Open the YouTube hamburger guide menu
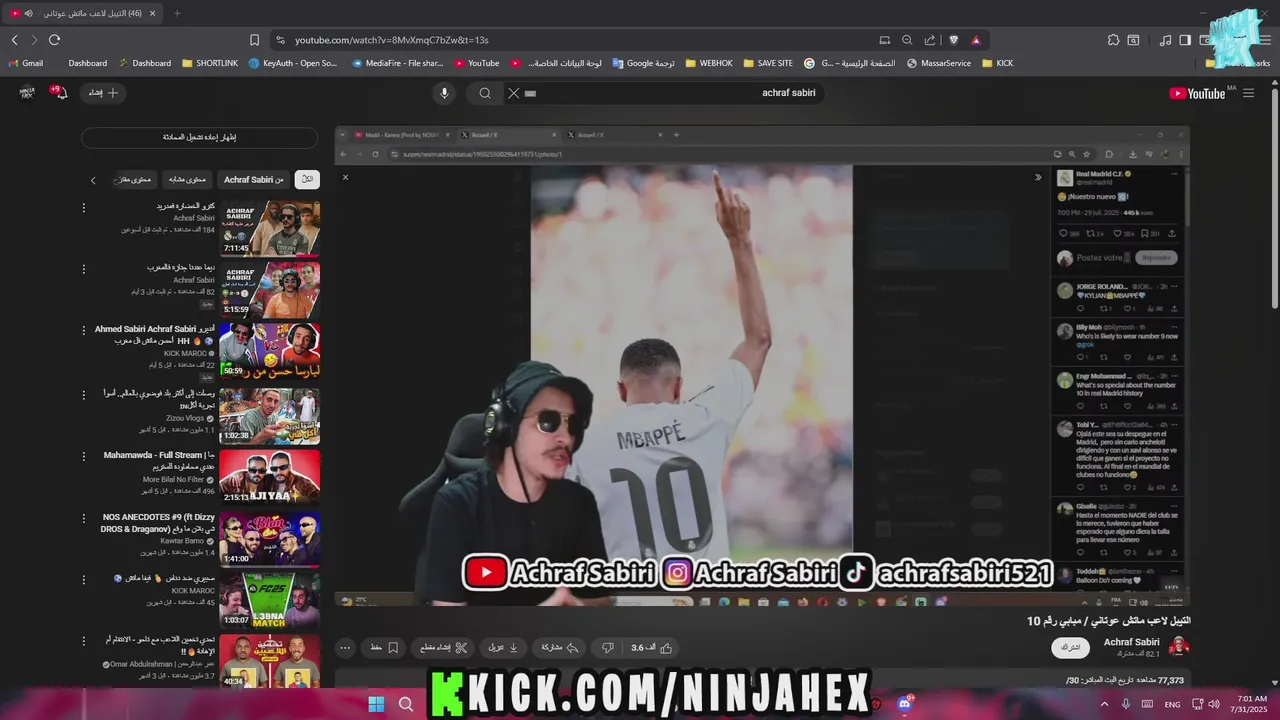1280x720 pixels. 1248,93
